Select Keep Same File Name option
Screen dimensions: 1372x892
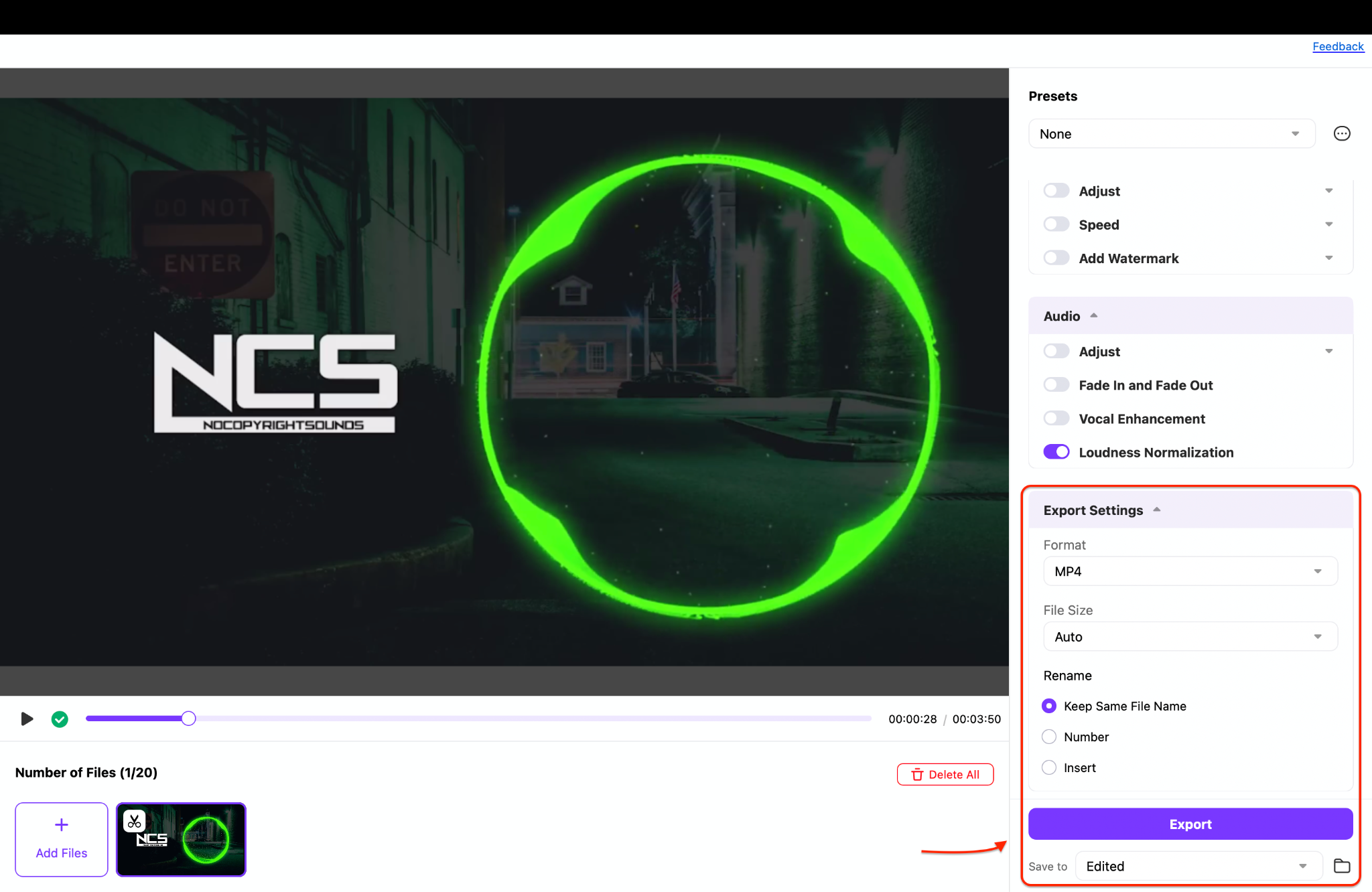point(1049,706)
